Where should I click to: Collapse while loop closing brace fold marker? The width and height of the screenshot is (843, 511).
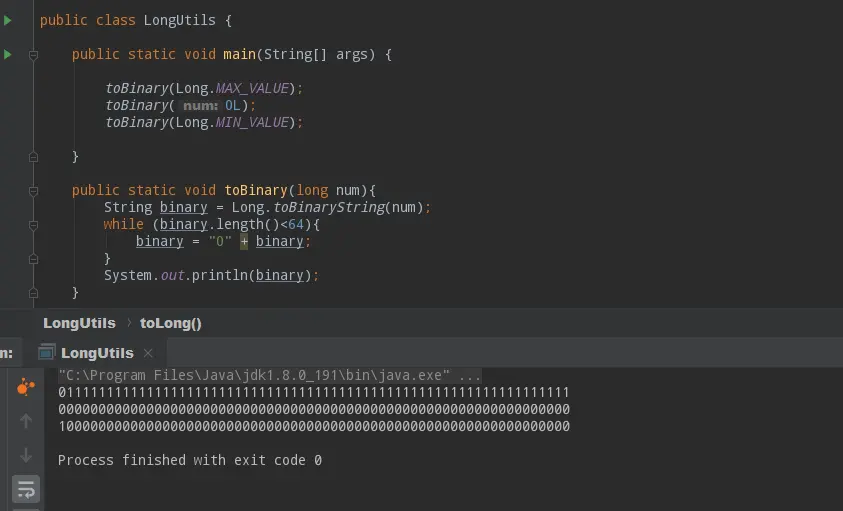(x=33, y=259)
